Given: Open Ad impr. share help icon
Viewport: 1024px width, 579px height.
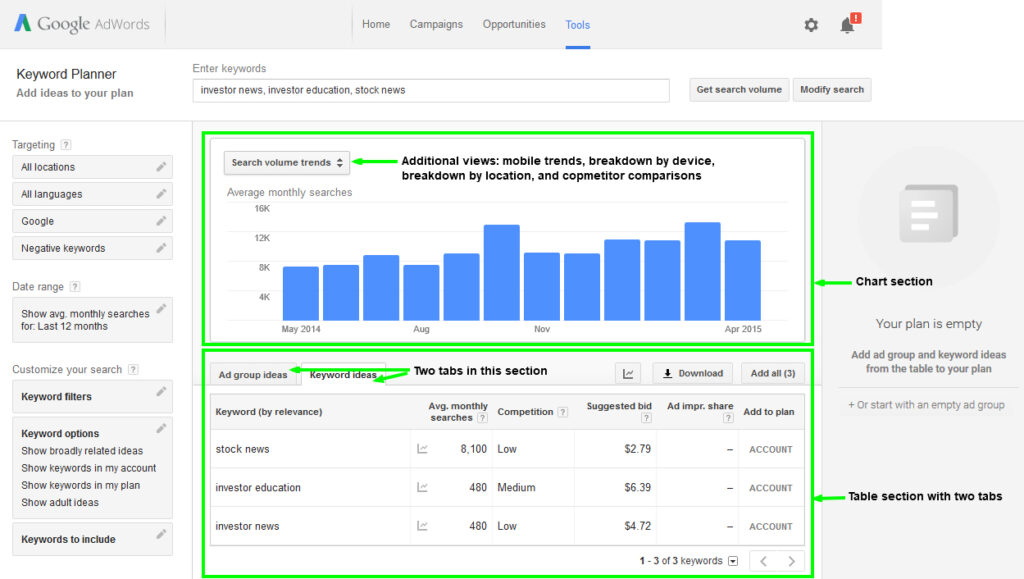Looking at the screenshot, I should coord(728,418).
